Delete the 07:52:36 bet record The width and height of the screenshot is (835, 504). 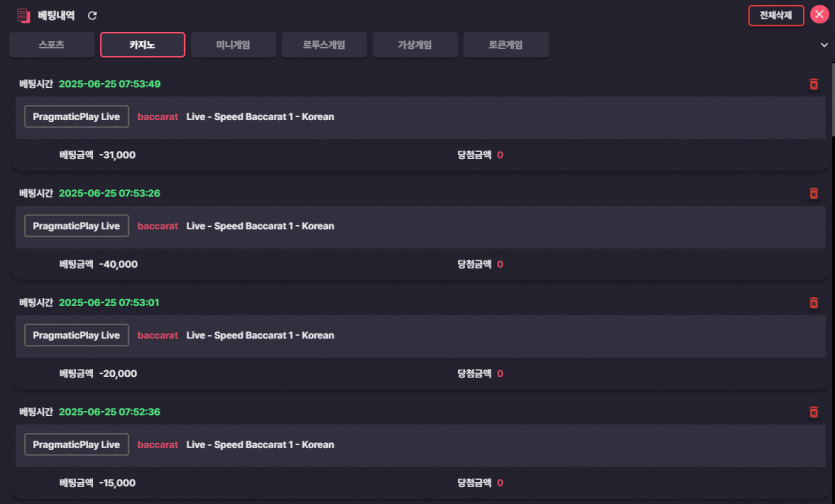(x=813, y=412)
